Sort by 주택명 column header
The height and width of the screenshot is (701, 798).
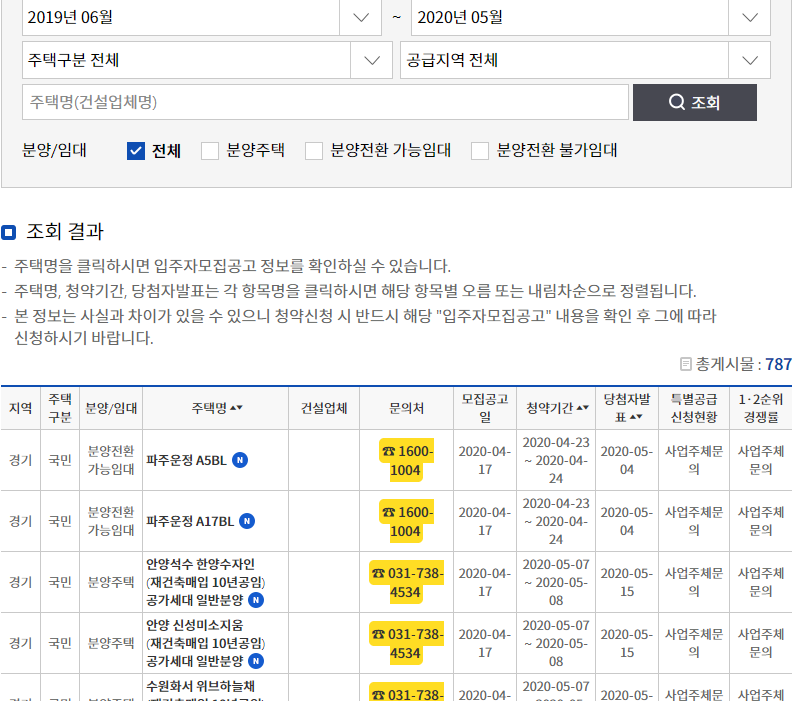pos(217,408)
